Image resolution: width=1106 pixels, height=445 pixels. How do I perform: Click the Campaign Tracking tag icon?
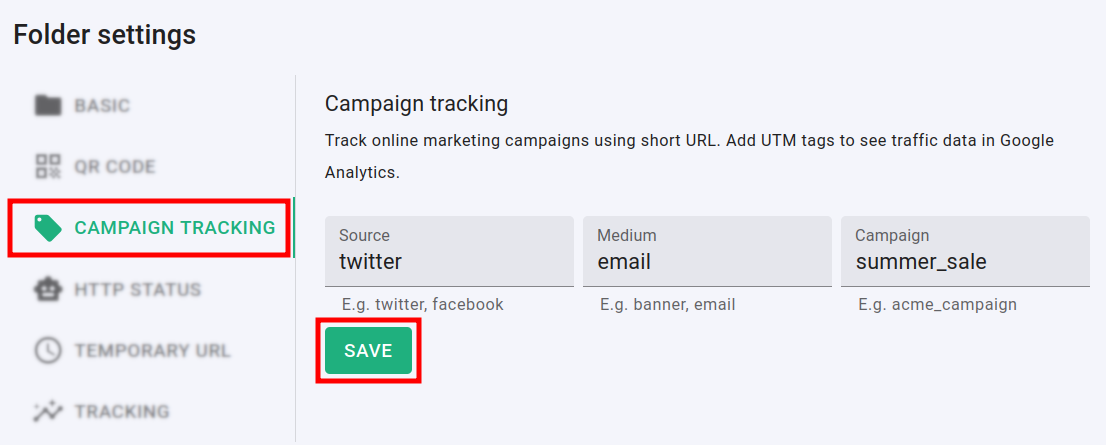click(x=48, y=228)
